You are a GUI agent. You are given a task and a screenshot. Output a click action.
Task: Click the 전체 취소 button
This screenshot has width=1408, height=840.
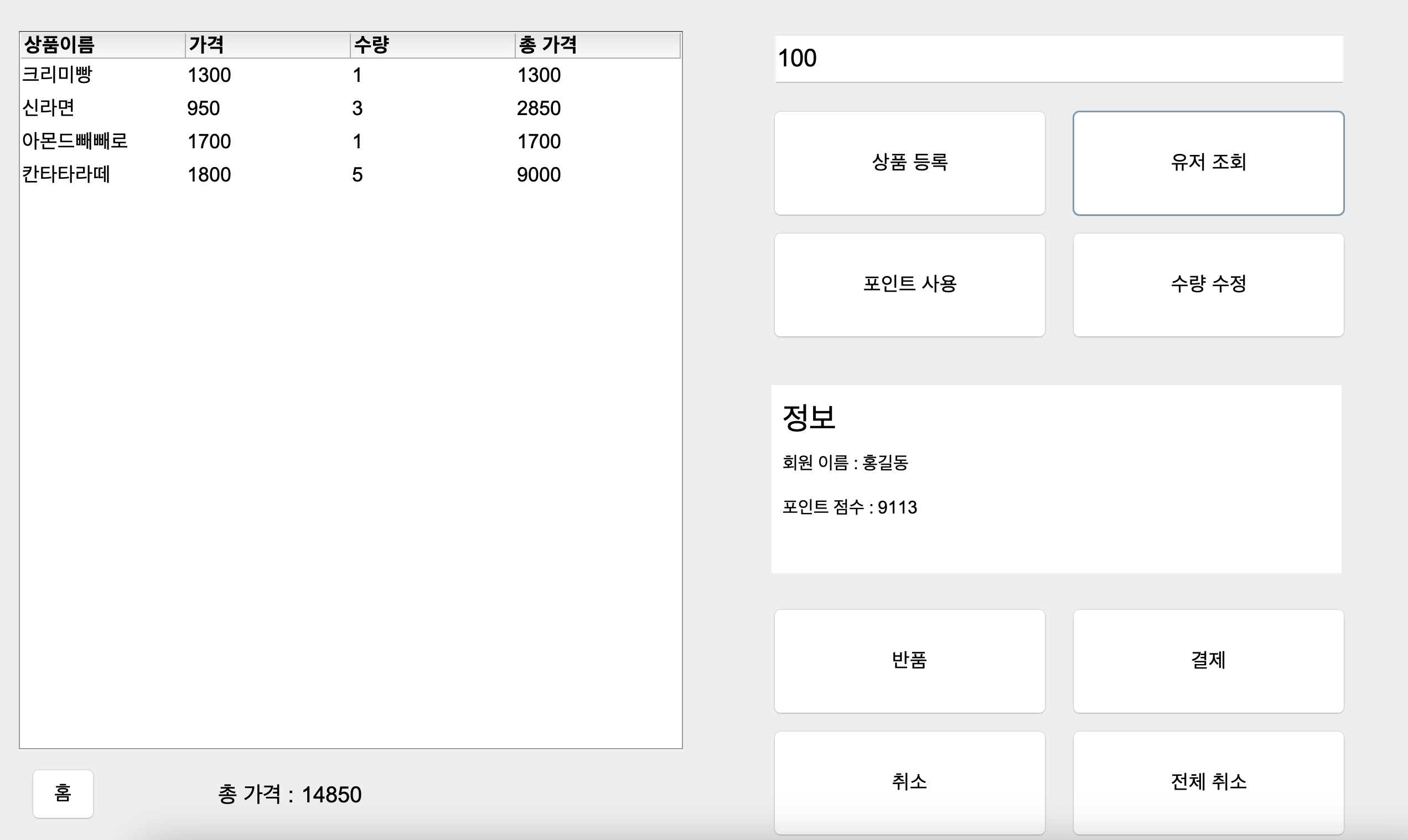coord(1208,782)
